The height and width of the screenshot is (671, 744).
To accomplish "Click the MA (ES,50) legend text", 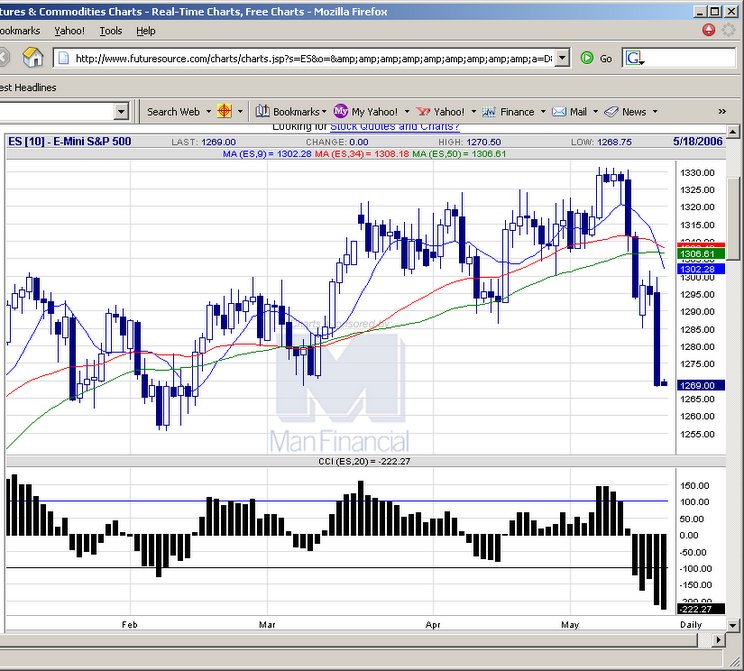I will (459, 154).
